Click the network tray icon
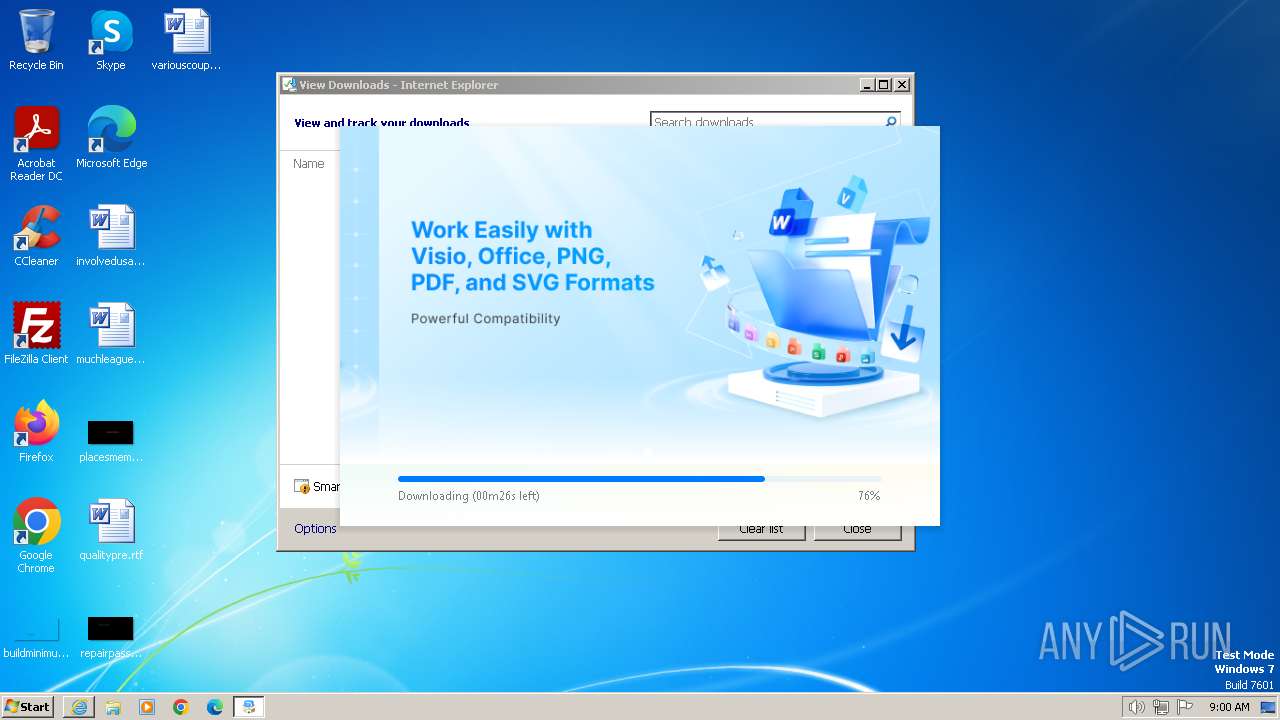 pyautogui.click(x=1161, y=707)
